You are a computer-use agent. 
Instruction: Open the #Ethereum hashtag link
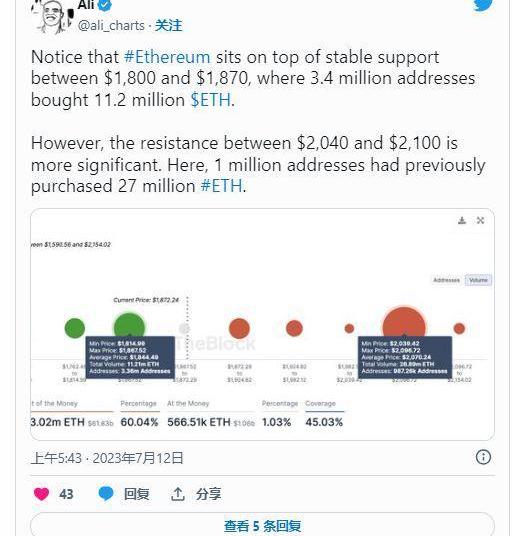point(167,57)
